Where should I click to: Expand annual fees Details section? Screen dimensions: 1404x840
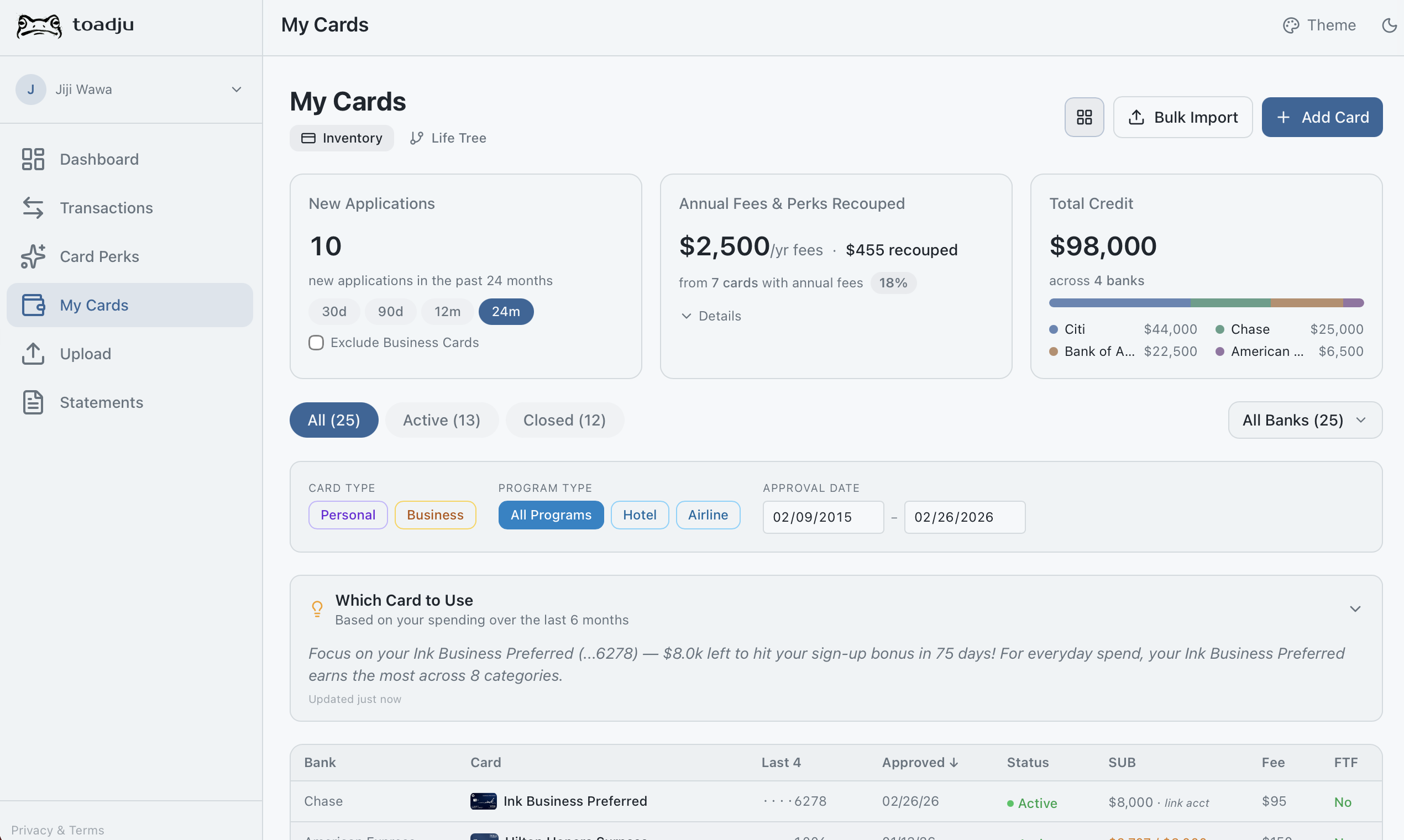pyautogui.click(x=710, y=316)
